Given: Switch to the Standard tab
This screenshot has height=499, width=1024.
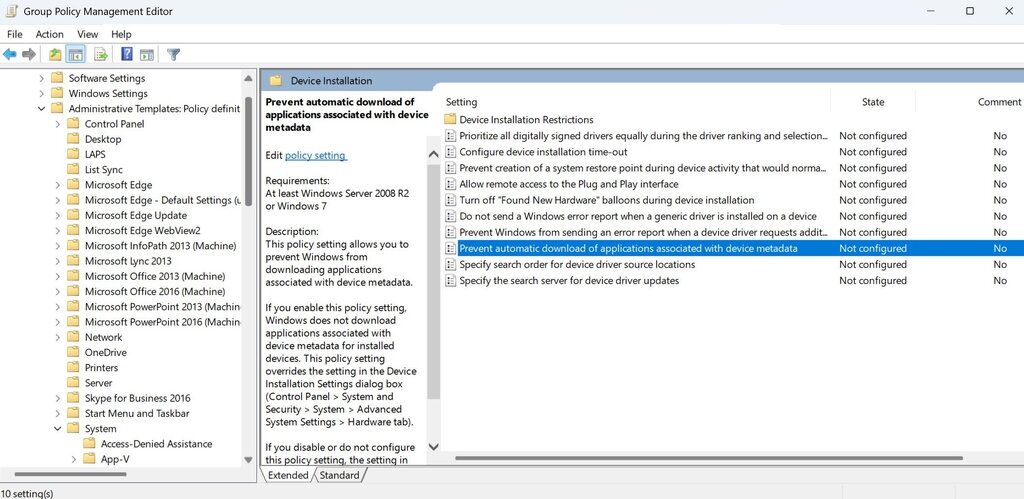Looking at the screenshot, I should (x=339, y=475).
